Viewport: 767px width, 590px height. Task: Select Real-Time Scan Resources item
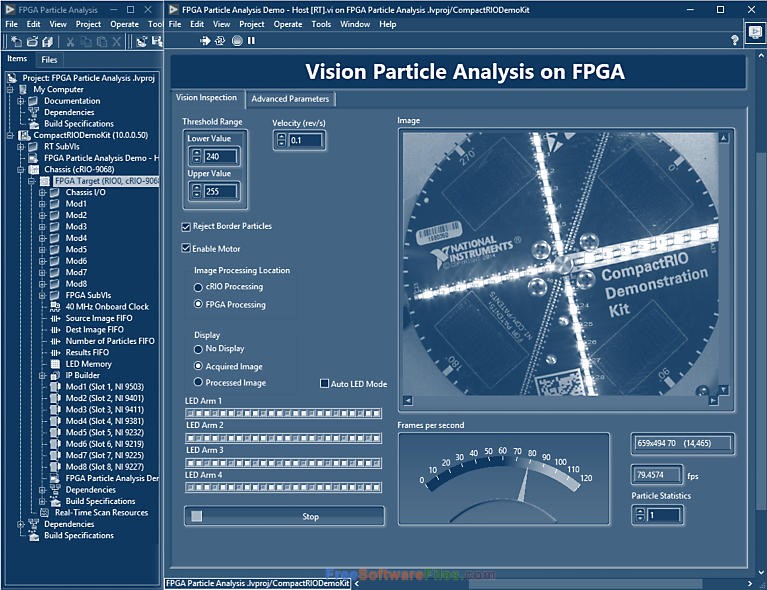click(x=101, y=512)
